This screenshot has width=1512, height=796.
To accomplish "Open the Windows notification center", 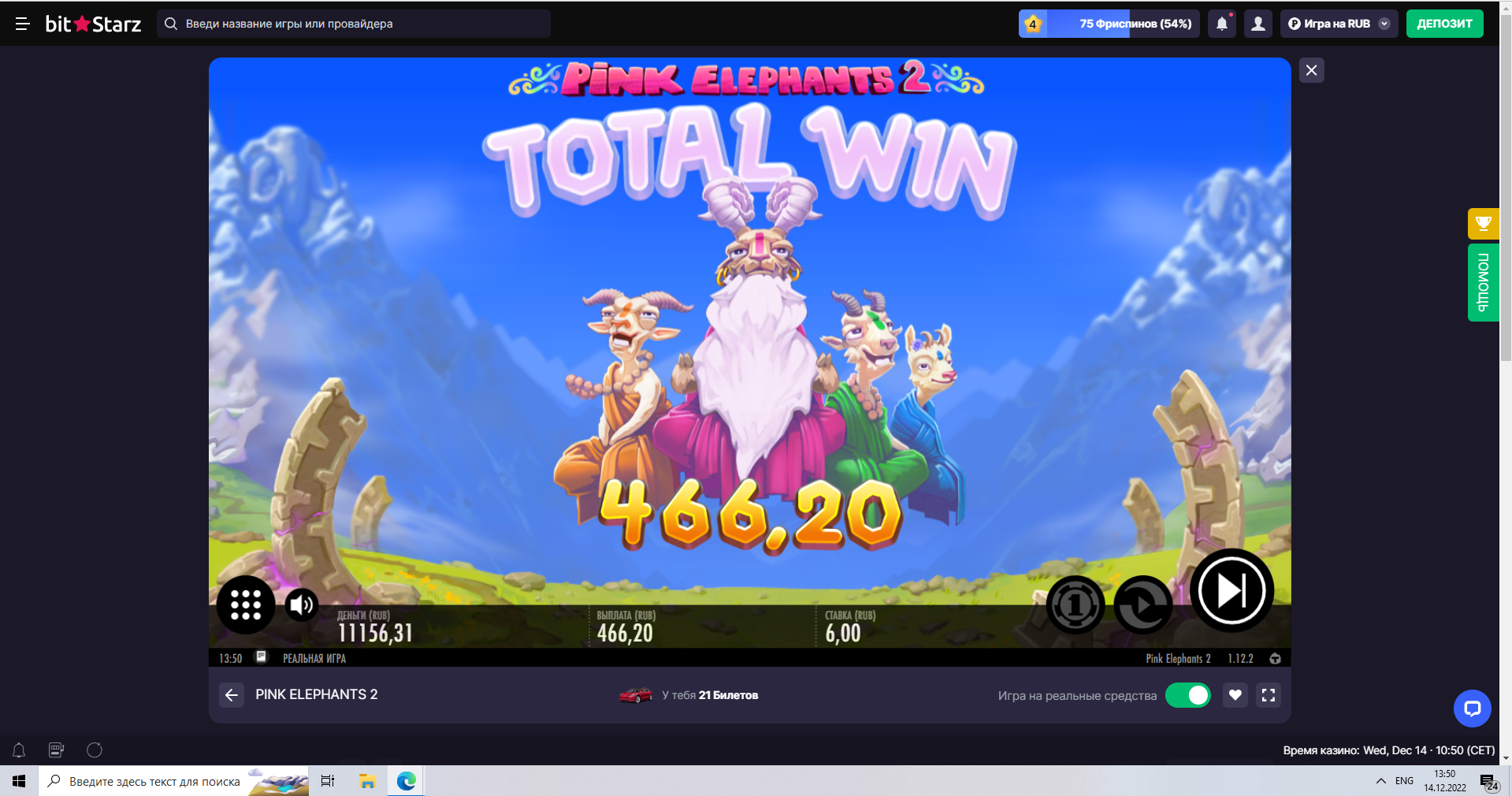I will click(x=1489, y=782).
